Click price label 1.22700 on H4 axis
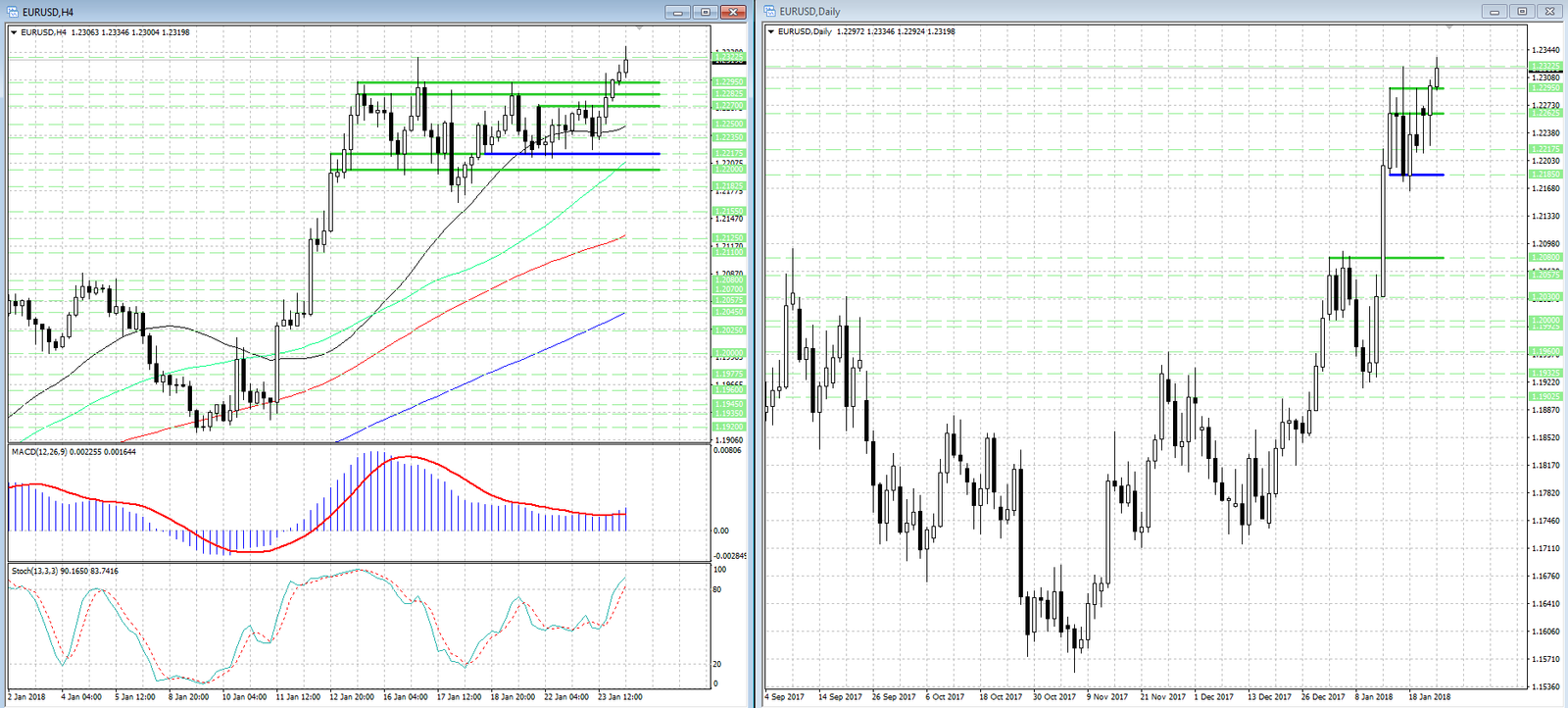The height and width of the screenshot is (708, 1568). (x=728, y=106)
